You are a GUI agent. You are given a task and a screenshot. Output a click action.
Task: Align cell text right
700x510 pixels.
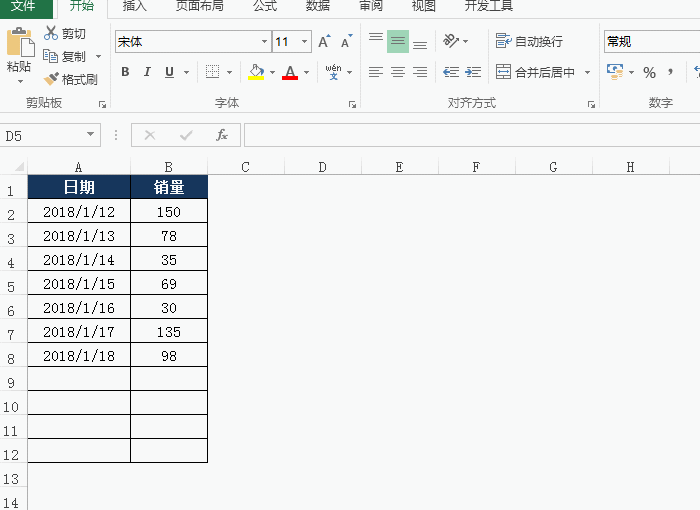tap(420, 71)
